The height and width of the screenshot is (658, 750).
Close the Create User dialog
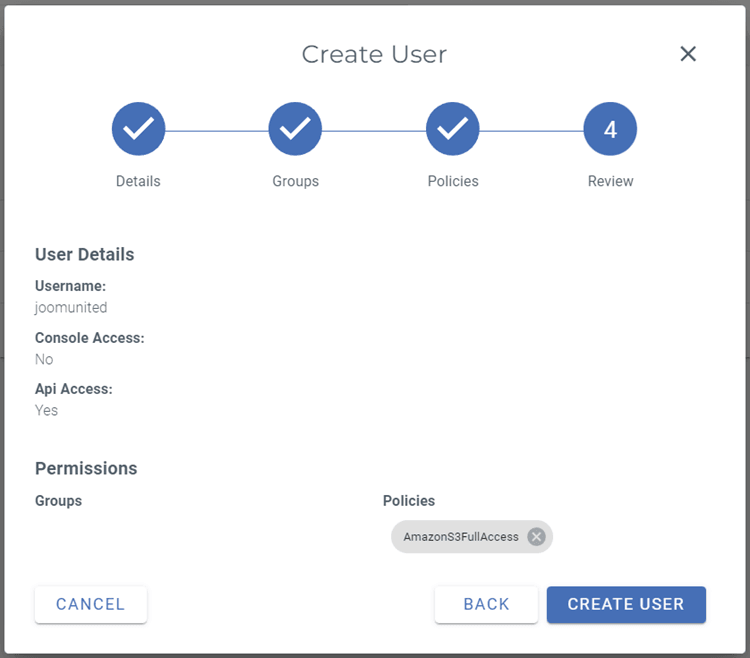pyautogui.click(x=688, y=54)
